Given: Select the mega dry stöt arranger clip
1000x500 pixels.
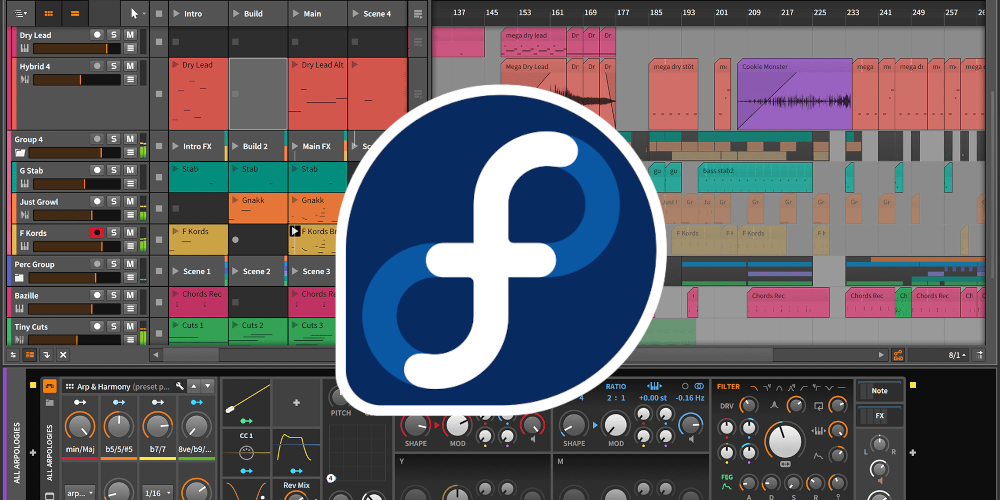Looking at the screenshot, I should click(x=673, y=94).
